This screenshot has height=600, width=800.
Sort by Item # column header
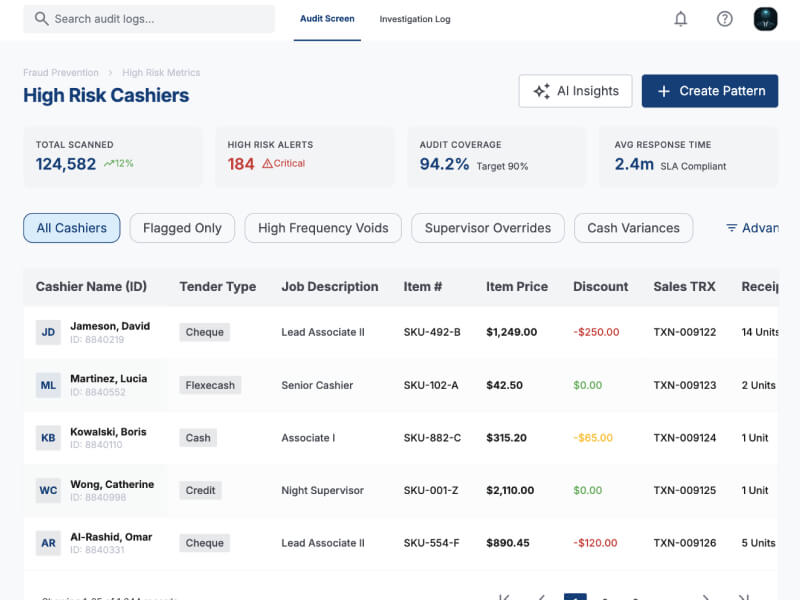[422, 287]
